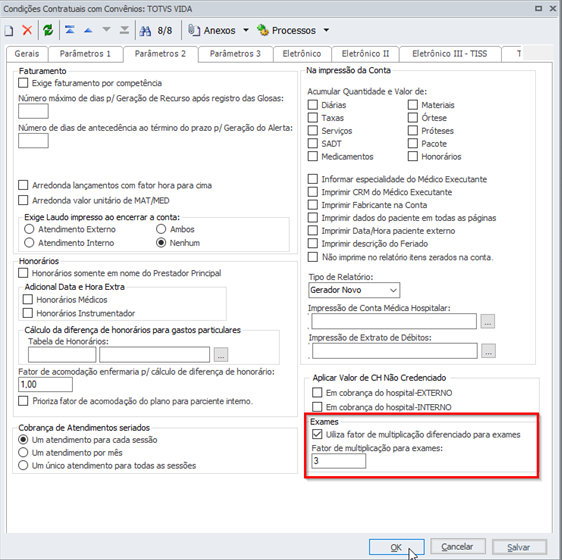Screen dimensions: 562x560
Task: Click the OK button
Action: click(x=397, y=547)
